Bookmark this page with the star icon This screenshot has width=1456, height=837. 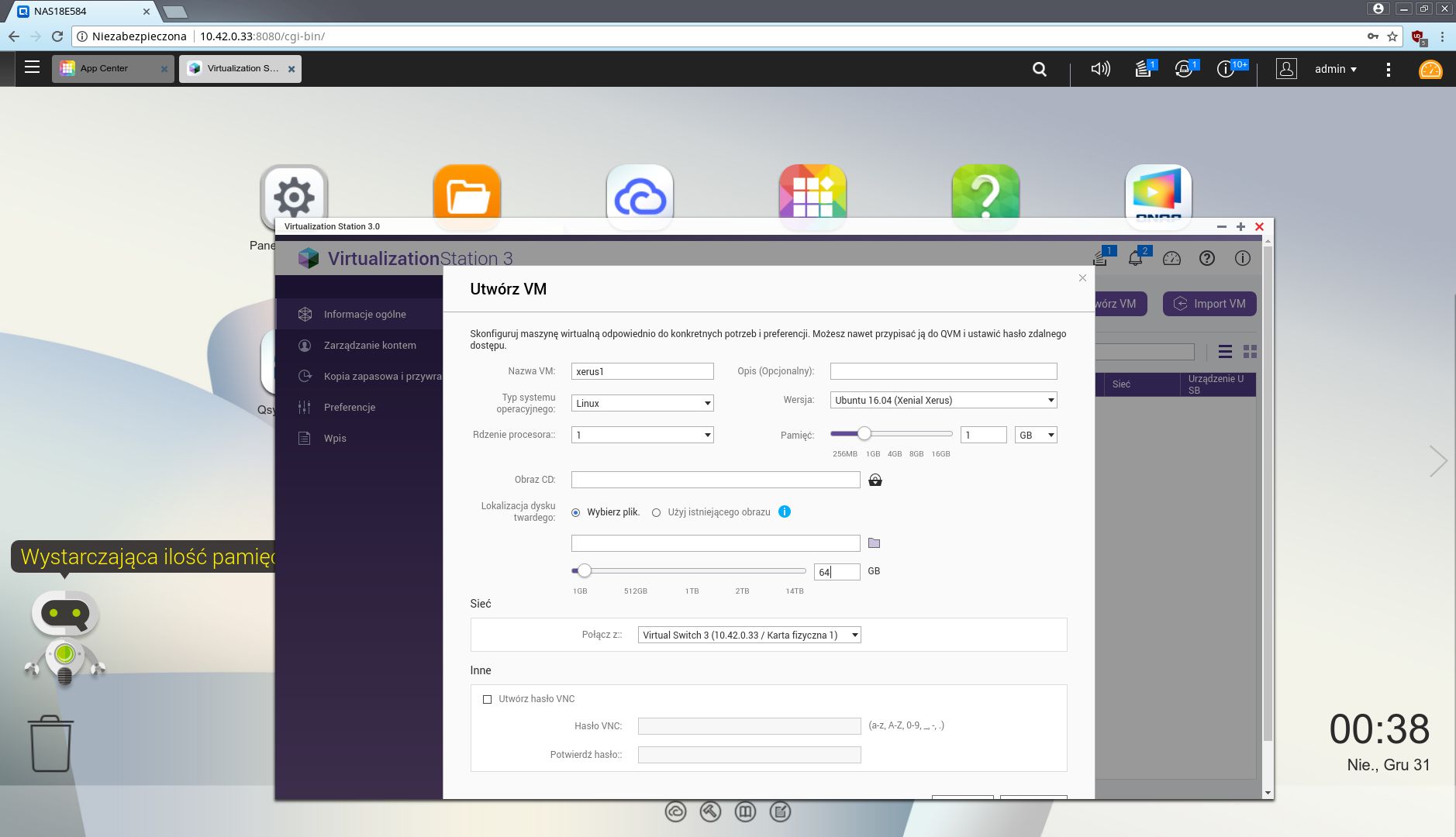pyautogui.click(x=1392, y=36)
